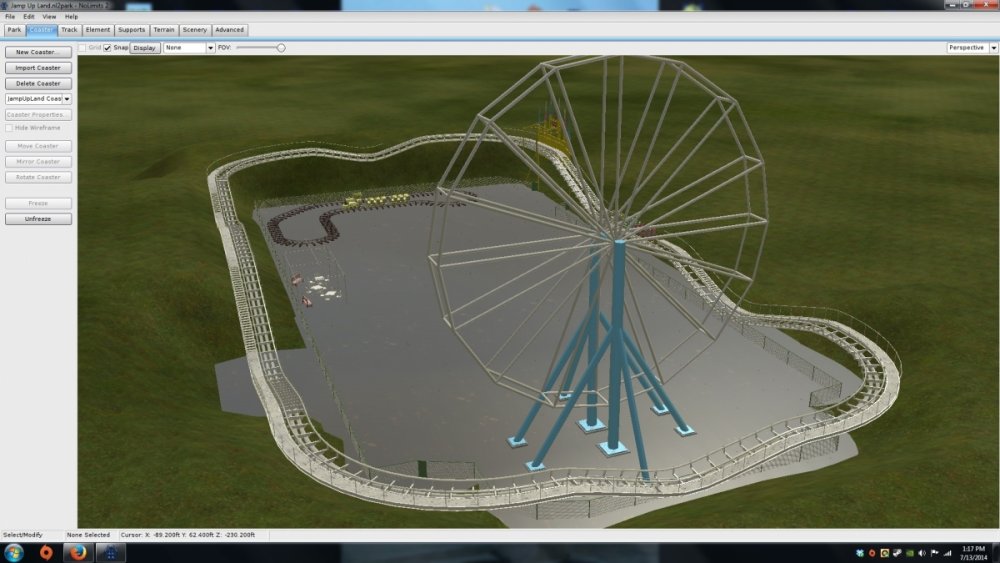
Task: Click the New Coaster button
Action: [38, 52]
